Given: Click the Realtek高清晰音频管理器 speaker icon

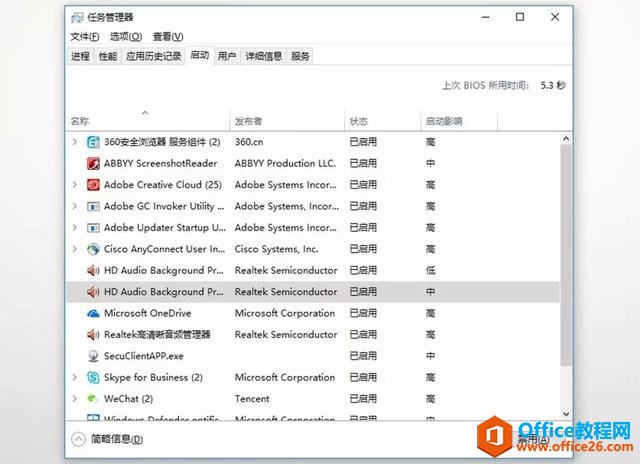Looking at the screenshot, I should pos(93,335).
